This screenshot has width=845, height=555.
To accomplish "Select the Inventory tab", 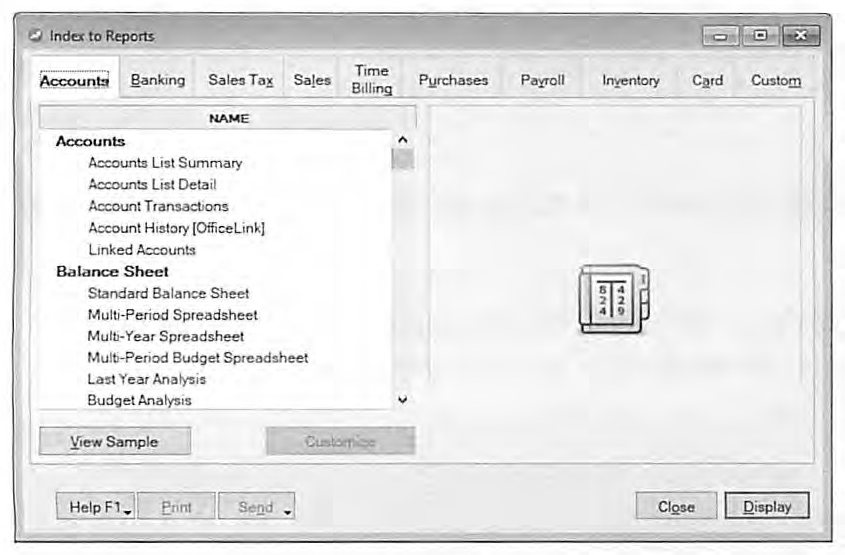I will coord(631,80).
